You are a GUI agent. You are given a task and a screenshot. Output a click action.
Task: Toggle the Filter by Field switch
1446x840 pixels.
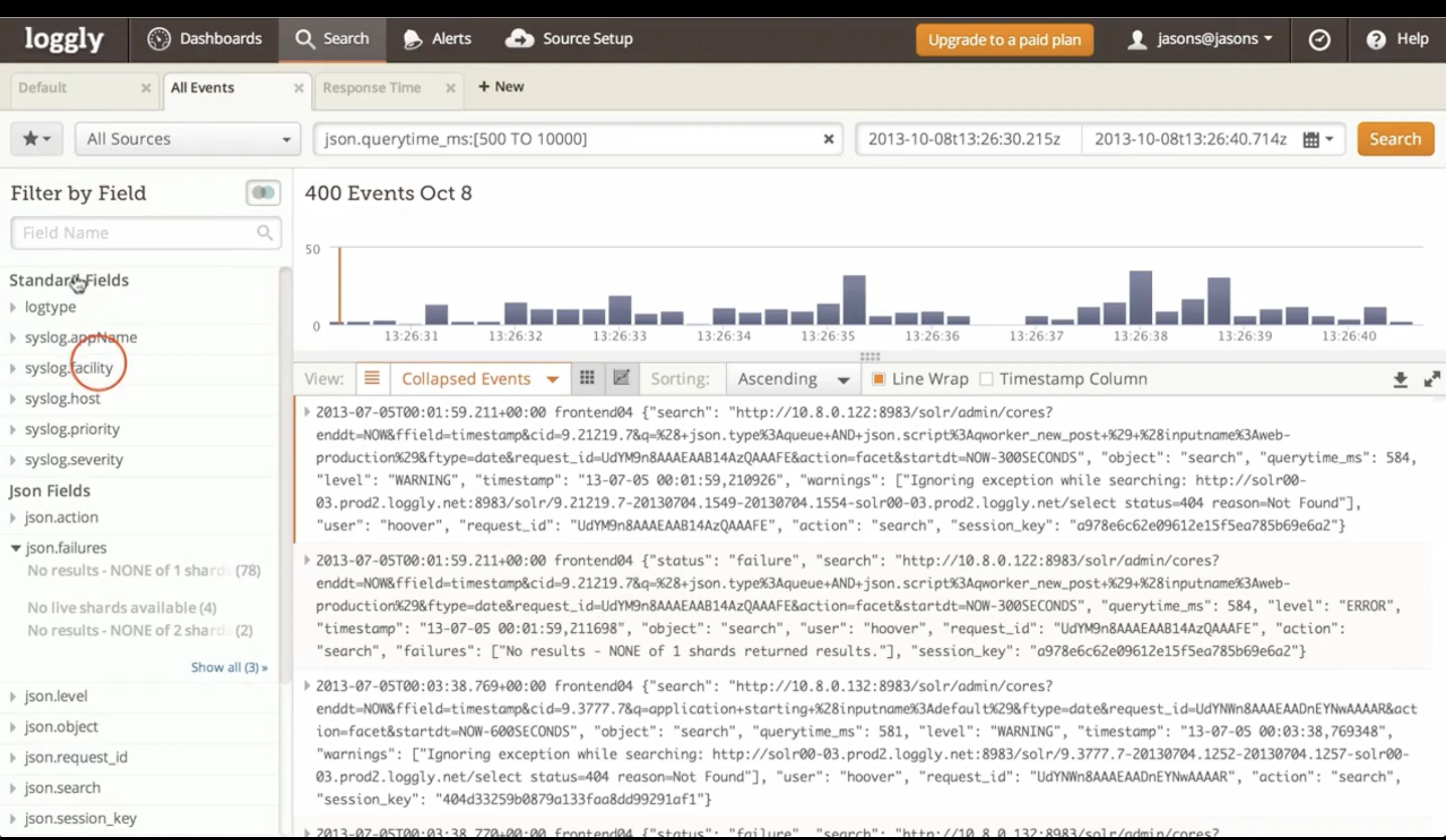263,193
